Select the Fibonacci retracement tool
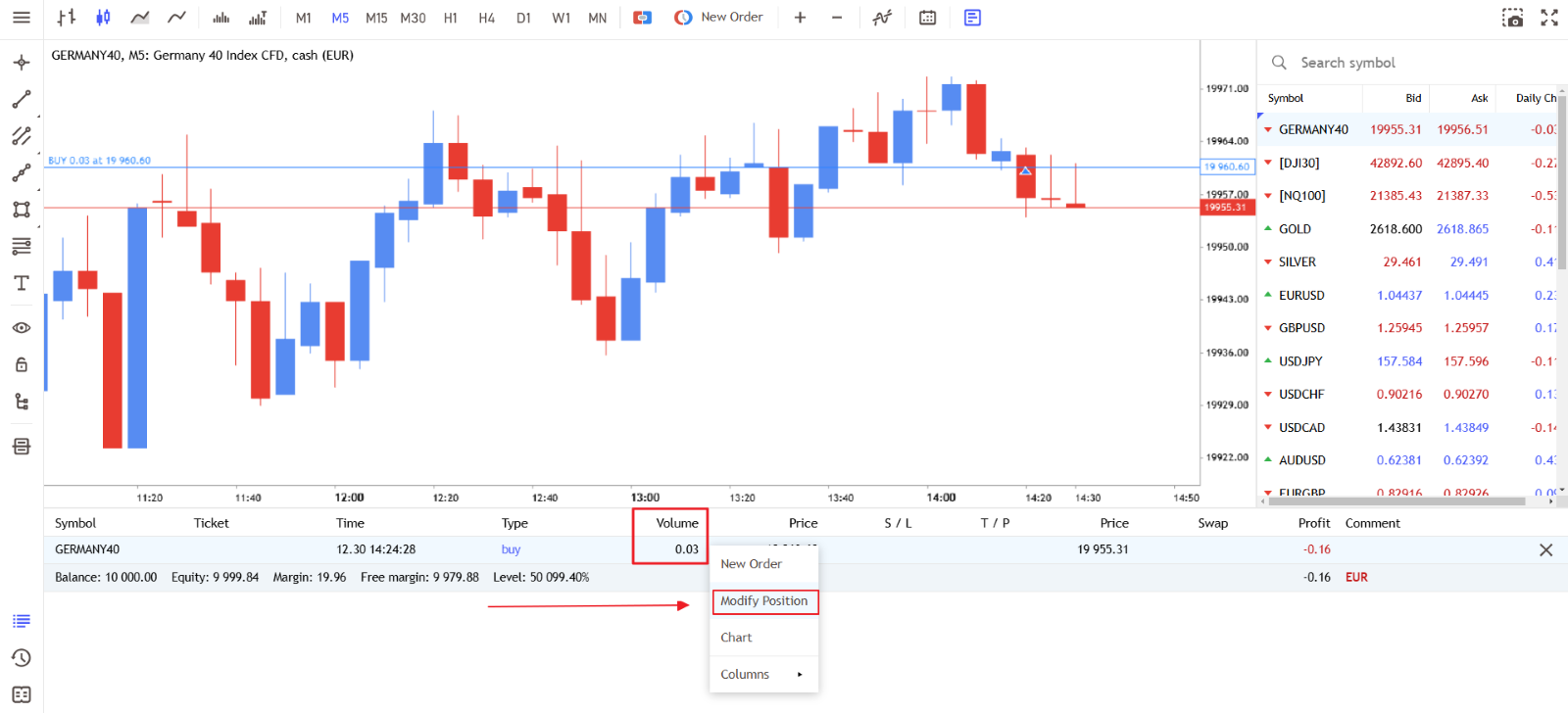Screen dimensions: 1568x713 coord(22,246)
